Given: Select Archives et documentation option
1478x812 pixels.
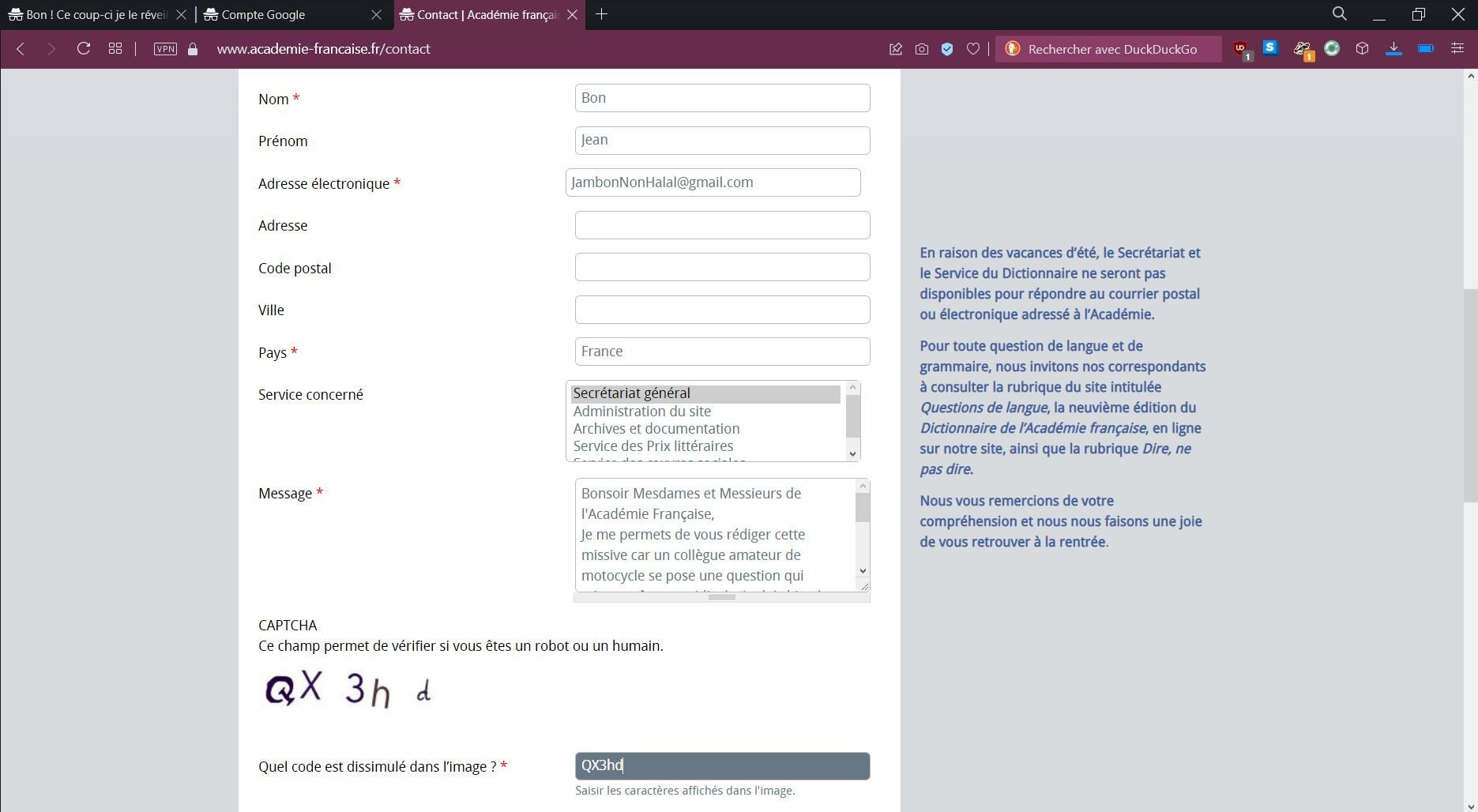Looking at the screenshot, I should click(x=705, y=429).
